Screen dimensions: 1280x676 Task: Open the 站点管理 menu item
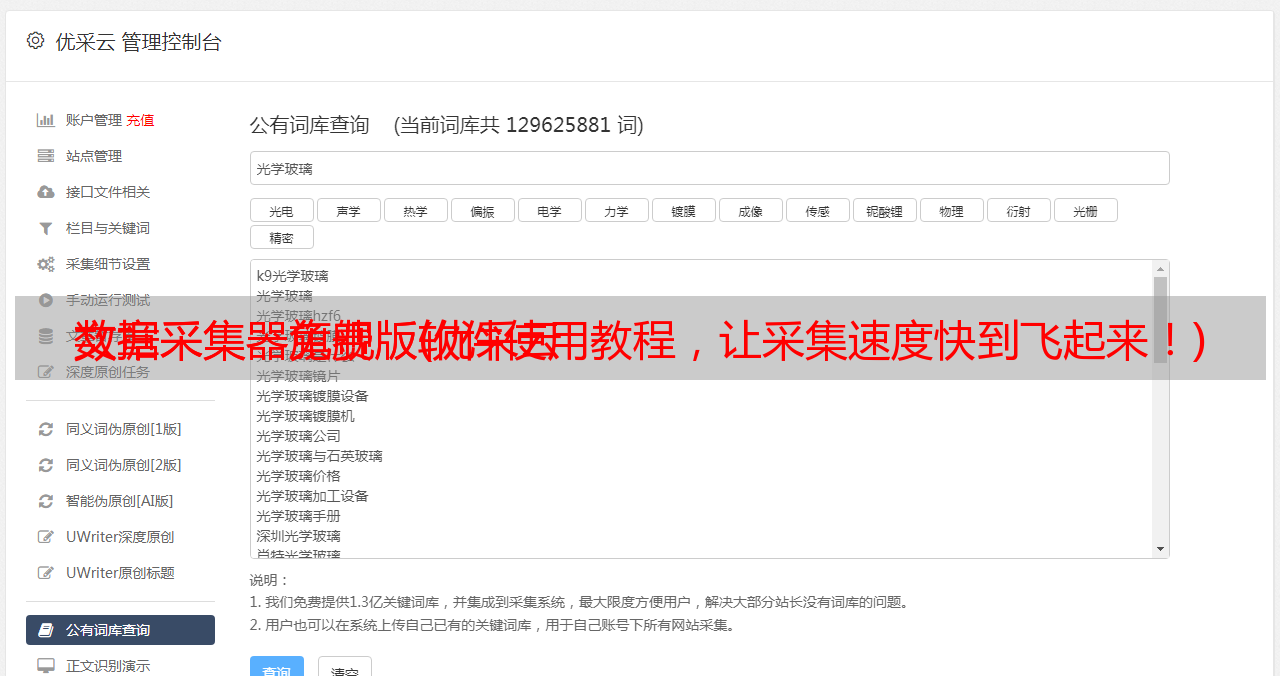[x=94, y=156]
